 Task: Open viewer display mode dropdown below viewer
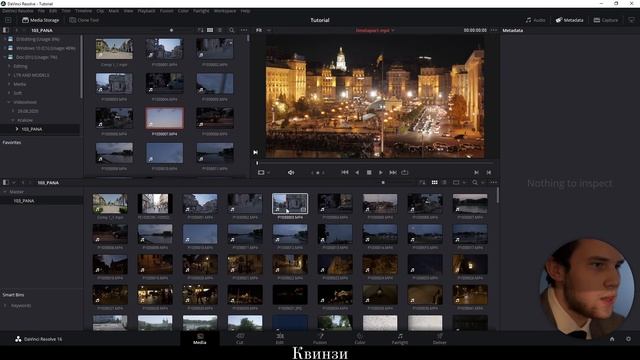264,173
